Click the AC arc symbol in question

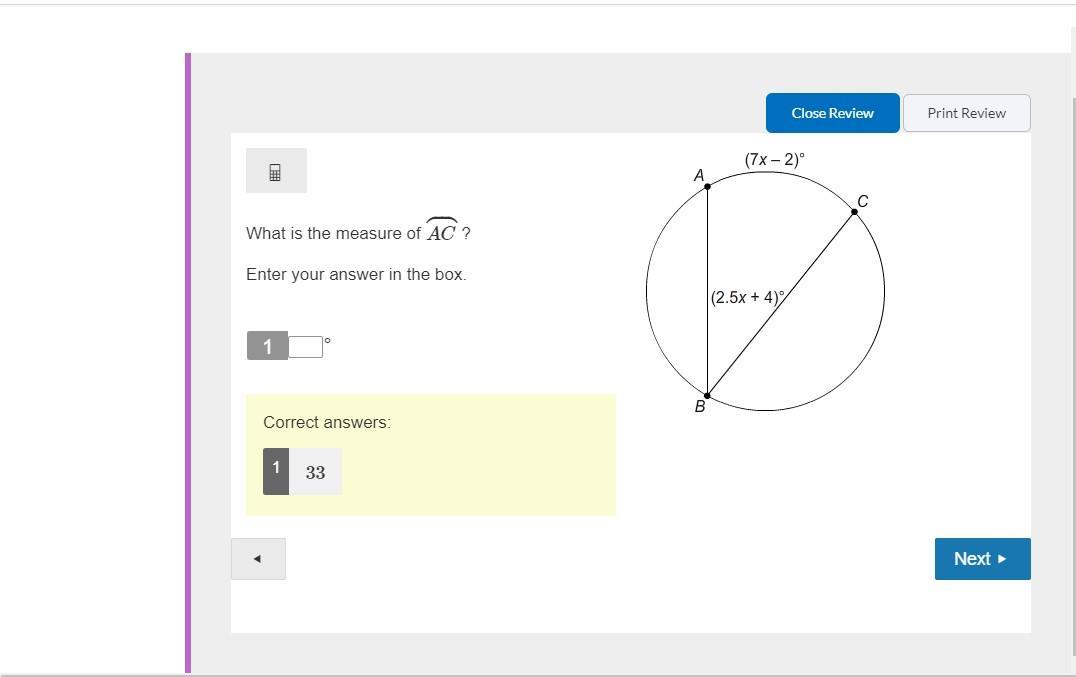click(441, 232)
